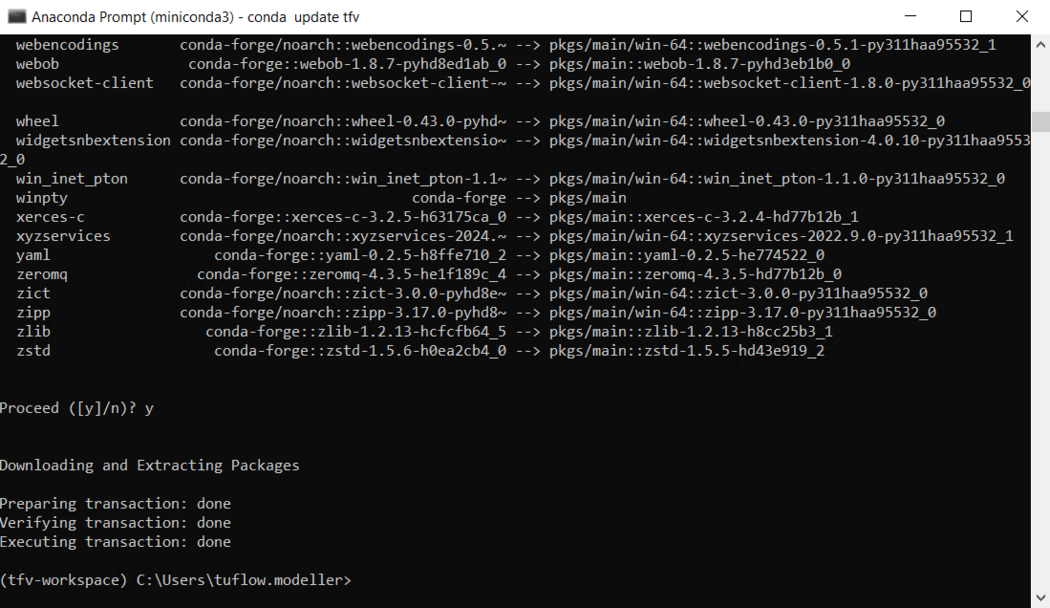
Task: Click the Executing transaction: done line
Action: click(115, 541)
